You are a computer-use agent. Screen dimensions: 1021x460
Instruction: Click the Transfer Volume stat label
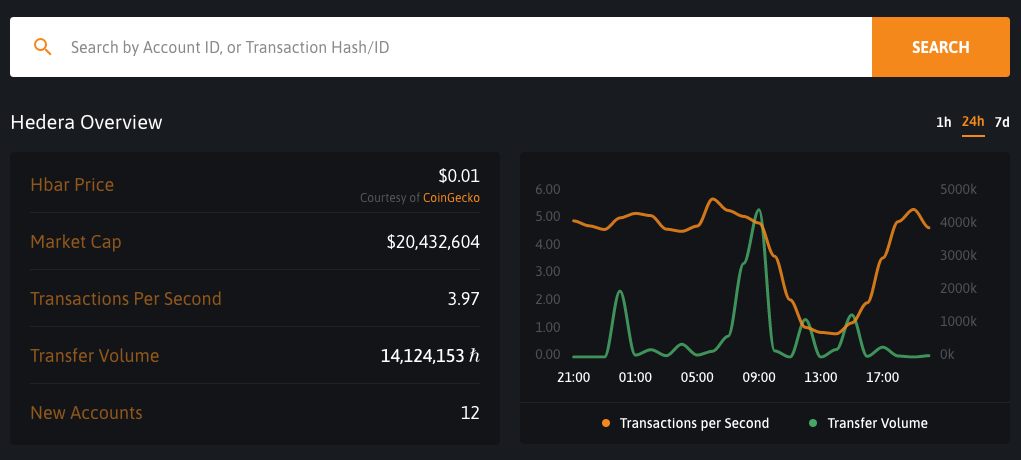pyautogui.click(x=95, y=356)
